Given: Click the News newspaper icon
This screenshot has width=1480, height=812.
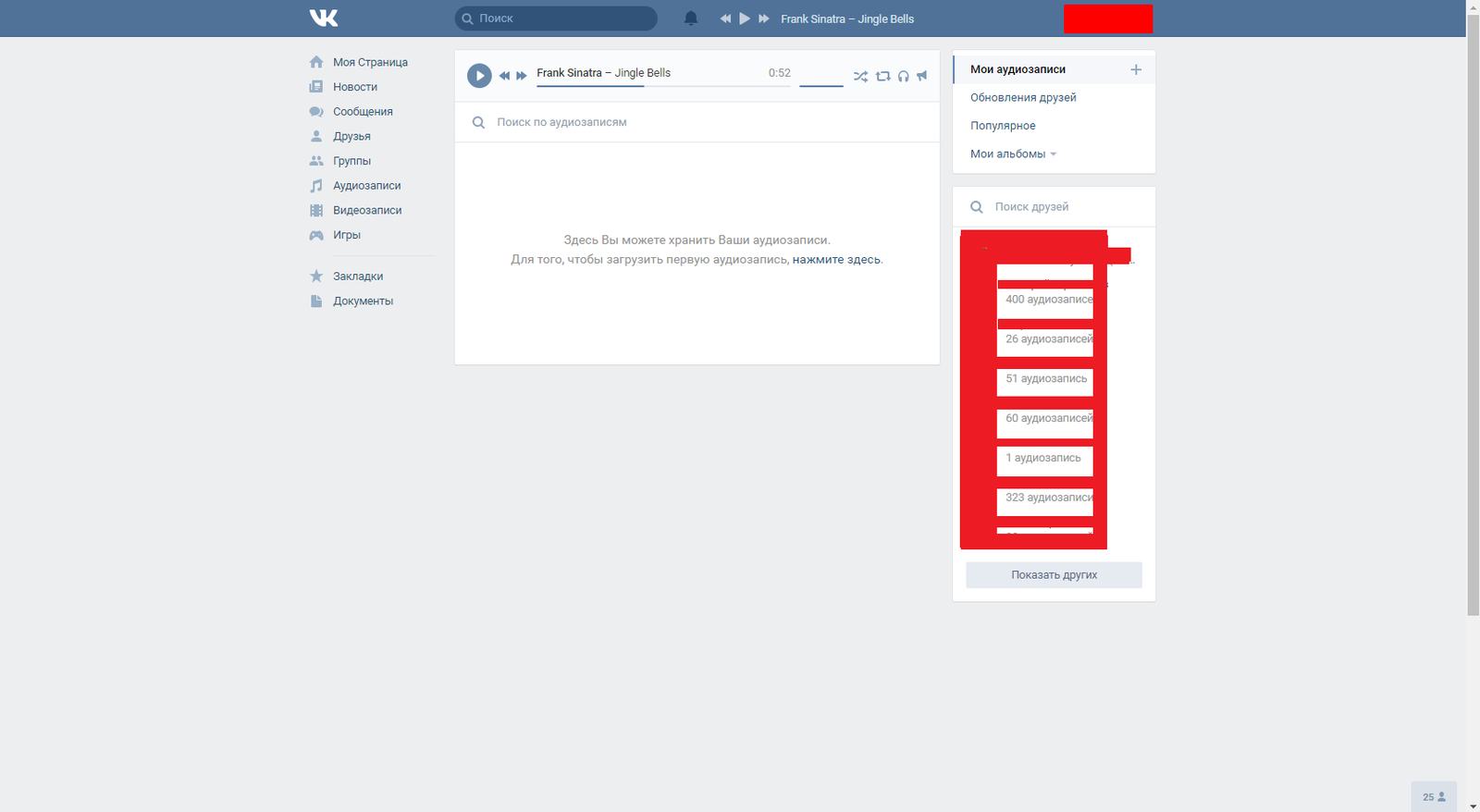Looking at the screenshot, I should [316, 87].
